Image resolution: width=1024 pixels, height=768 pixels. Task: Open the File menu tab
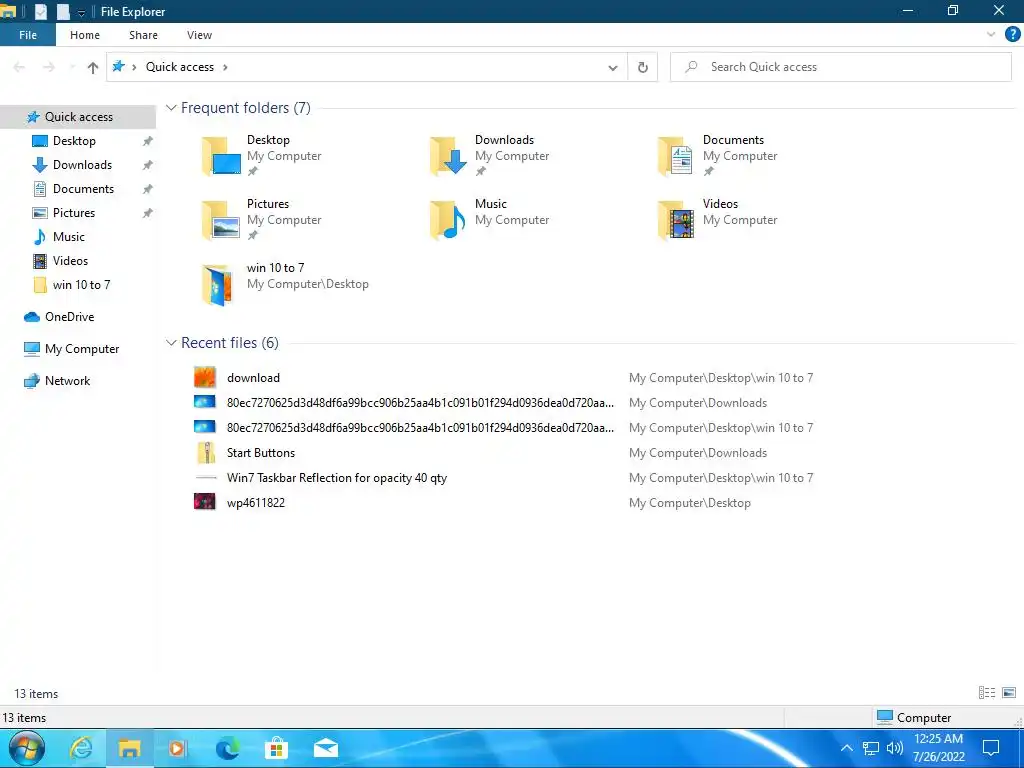coord(27,35)
